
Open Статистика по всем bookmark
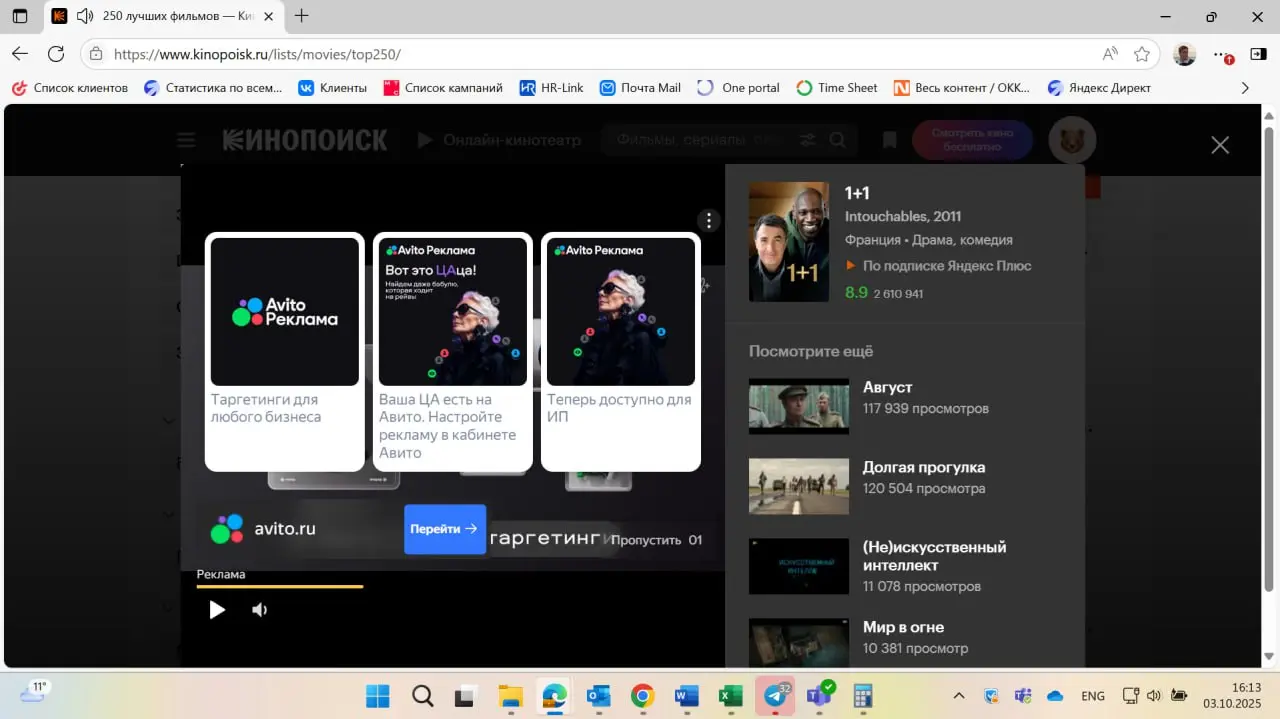(x=213, y=88)
